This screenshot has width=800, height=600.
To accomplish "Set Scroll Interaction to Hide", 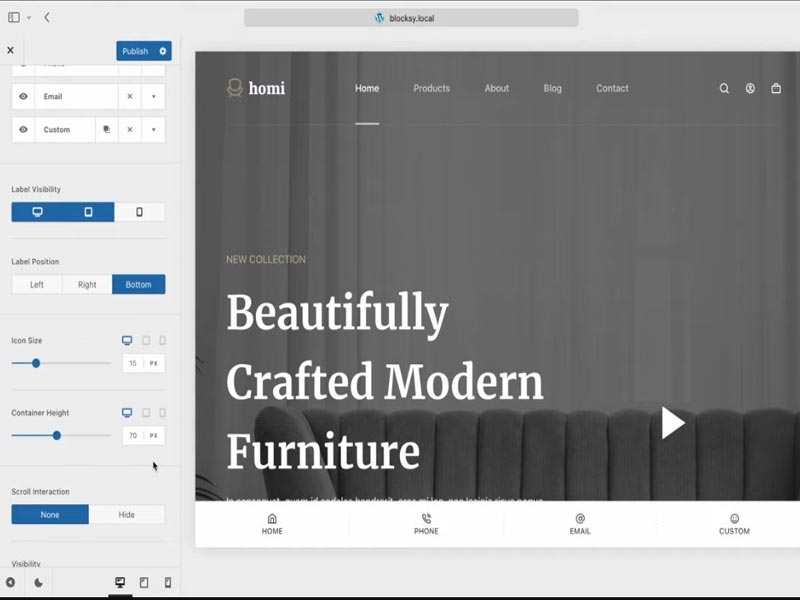I will [x=126, y=515].
